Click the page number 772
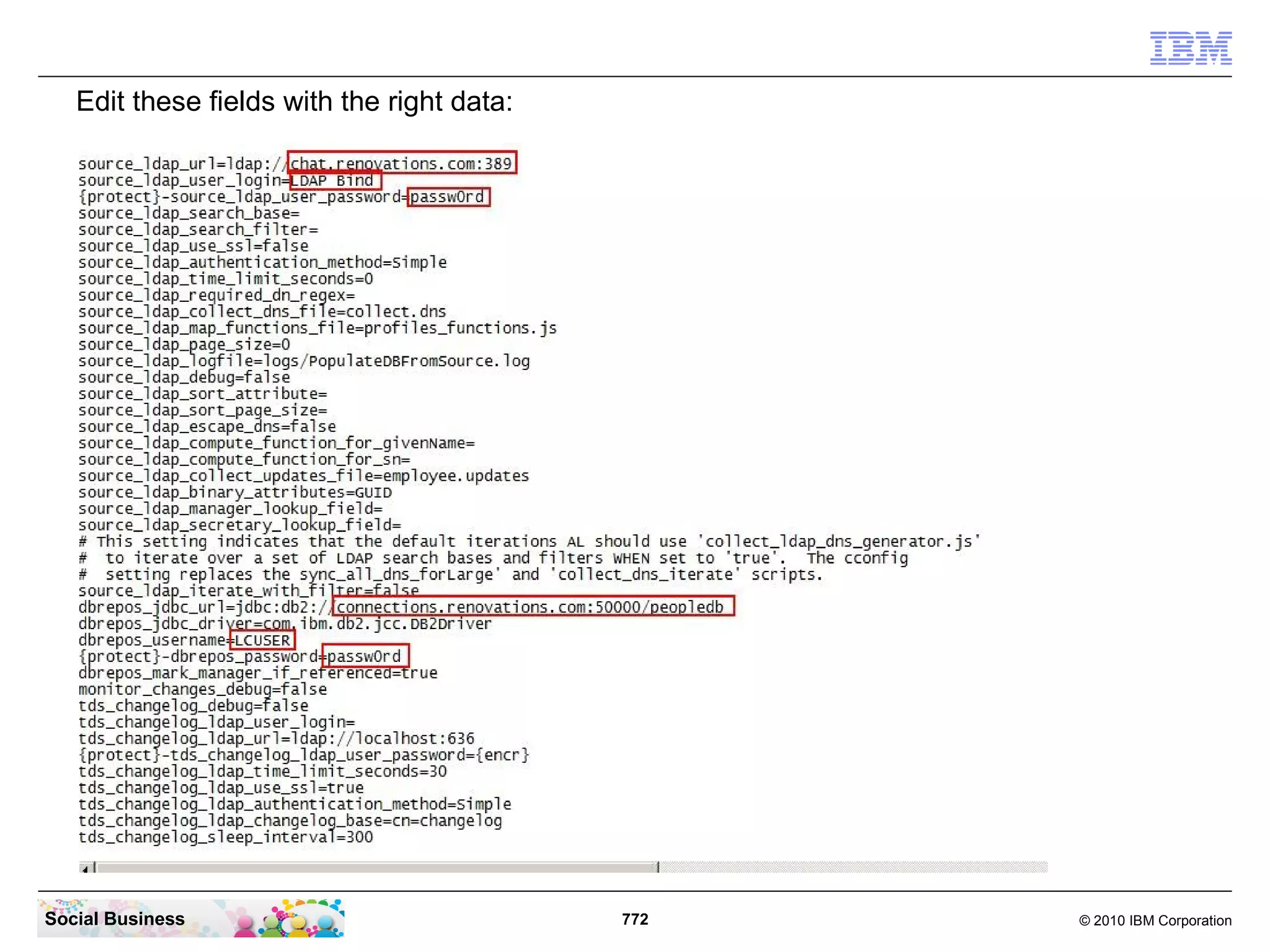 tap(634, 919)
